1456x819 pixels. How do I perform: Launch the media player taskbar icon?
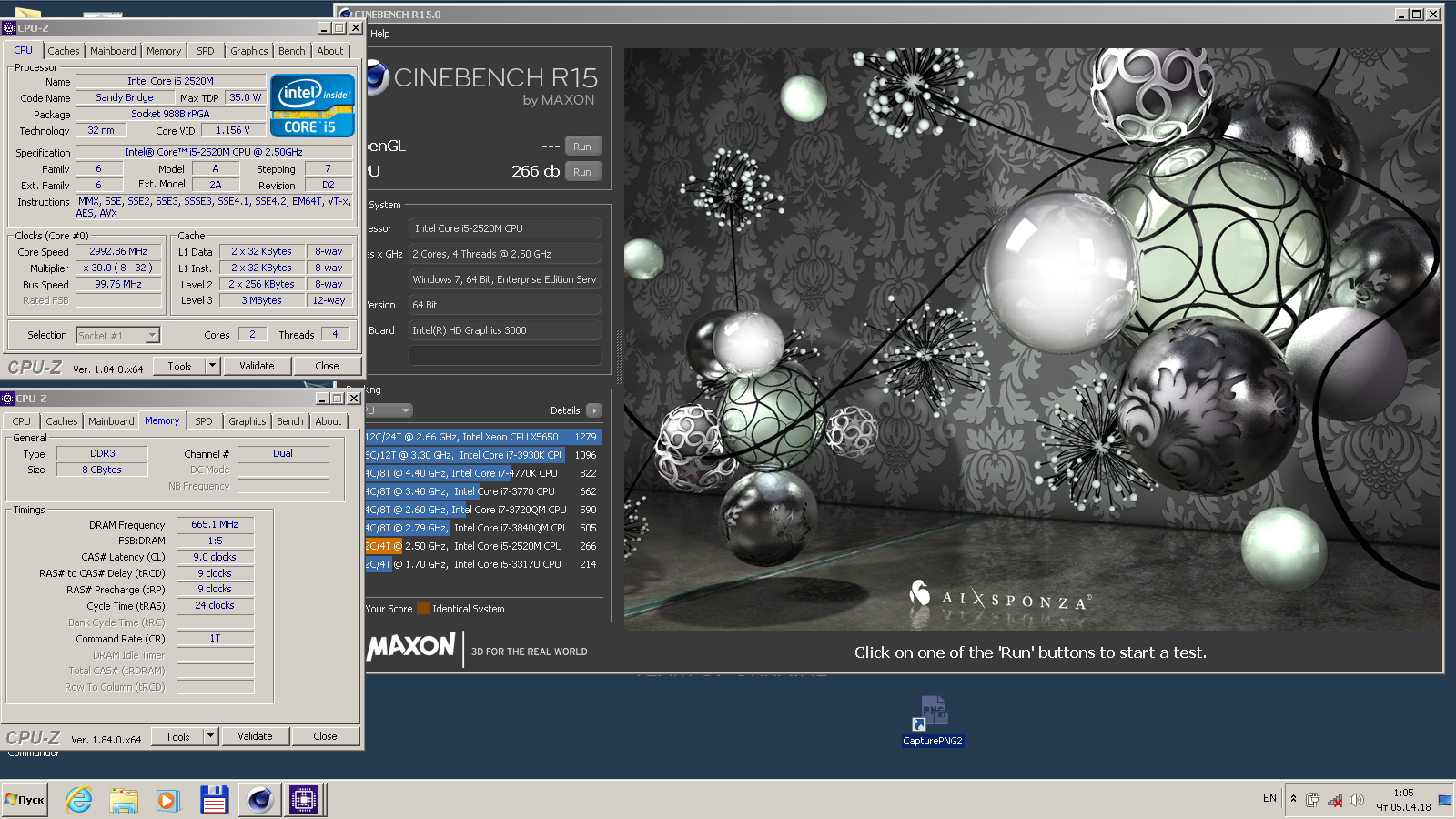pyautogui.click(x=167, y=800)
